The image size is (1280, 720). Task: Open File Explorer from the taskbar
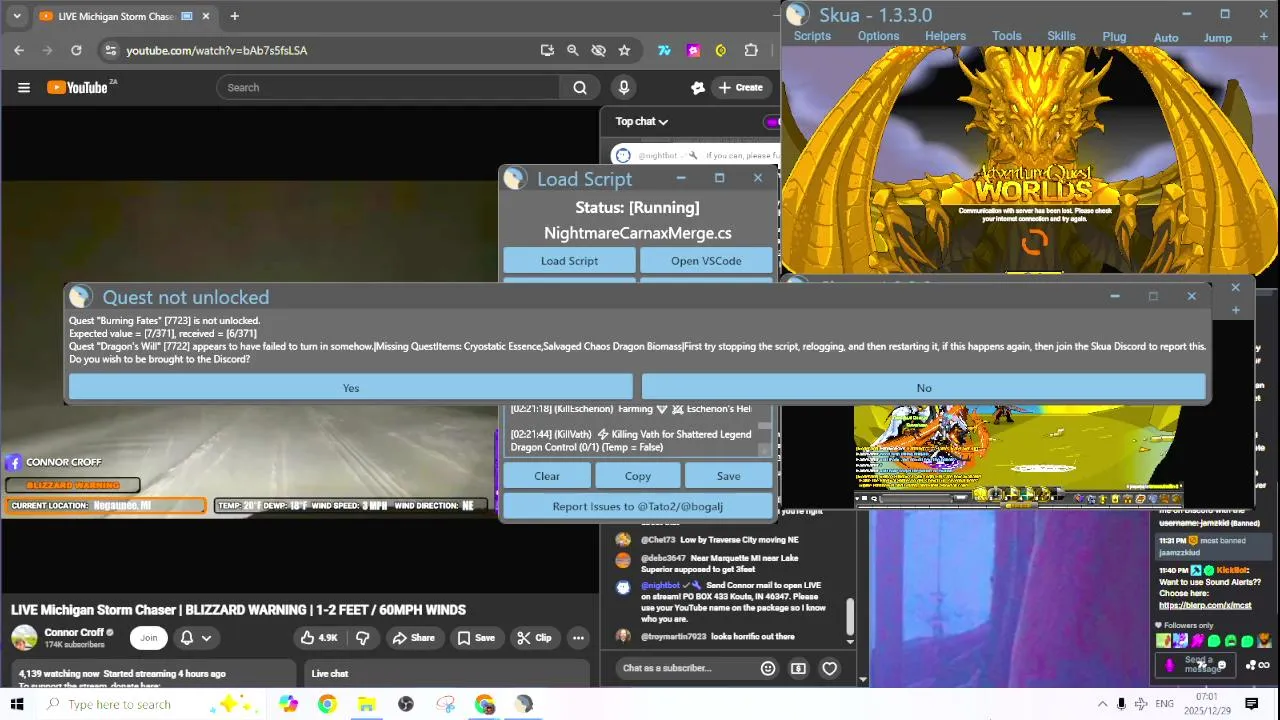(366, 704)
